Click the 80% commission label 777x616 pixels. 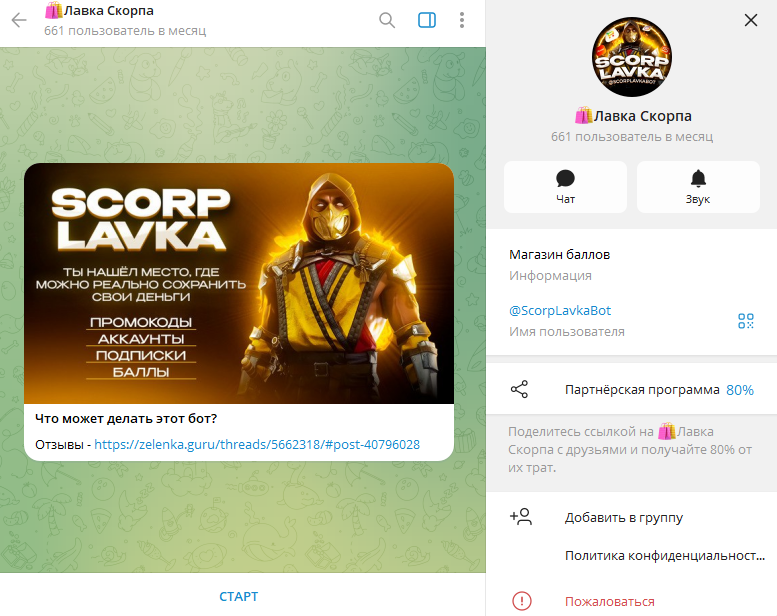[x=740, y=391]
